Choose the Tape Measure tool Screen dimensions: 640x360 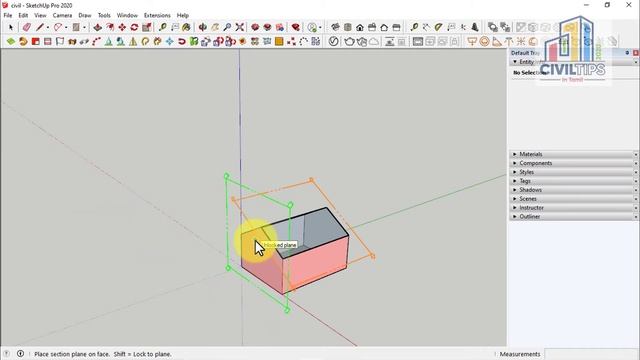(x=162, y=27)
